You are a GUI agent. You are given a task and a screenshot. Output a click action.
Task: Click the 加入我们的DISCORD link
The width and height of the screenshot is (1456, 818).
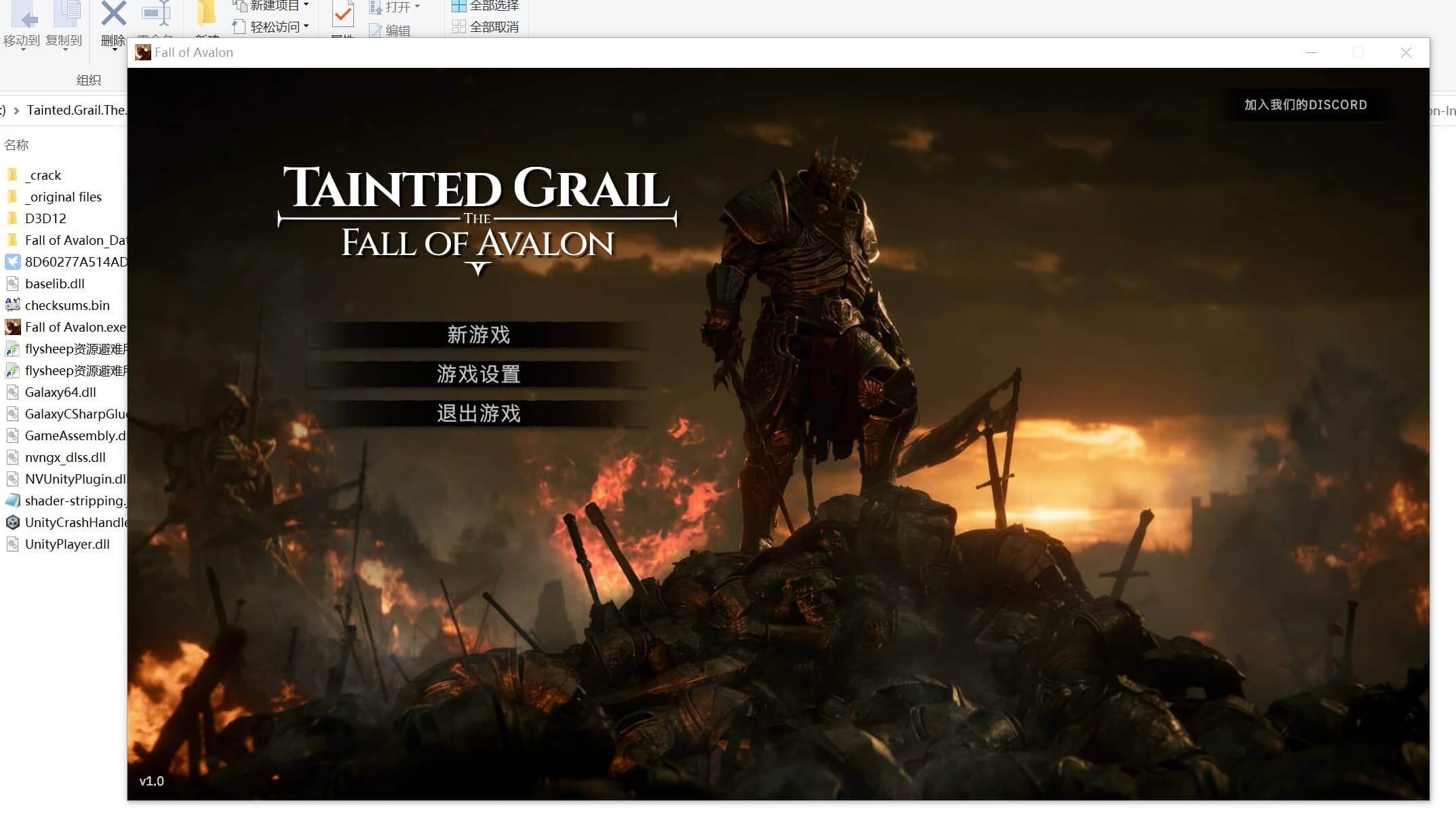click(1305, 104)
